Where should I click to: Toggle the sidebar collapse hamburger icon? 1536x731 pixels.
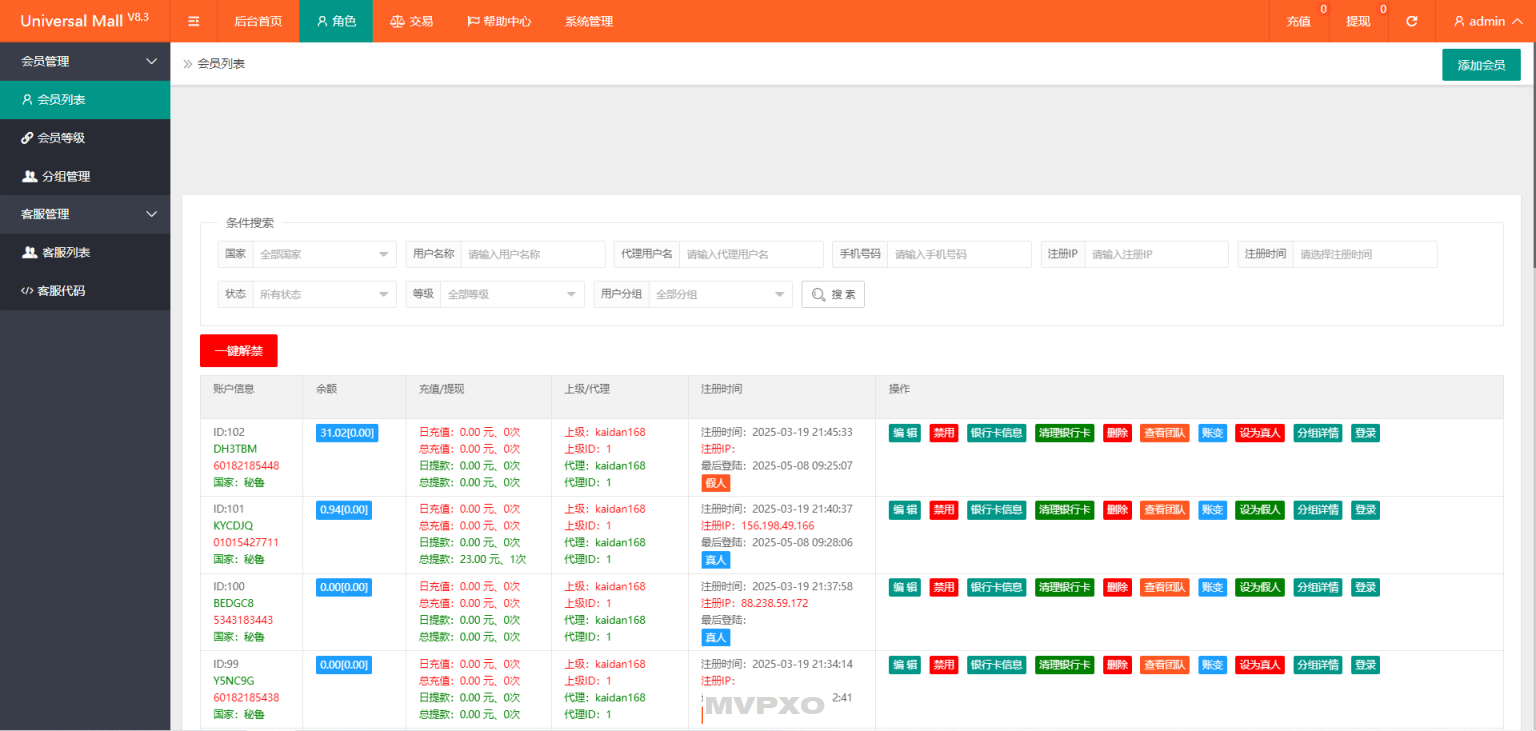[194, 21]
